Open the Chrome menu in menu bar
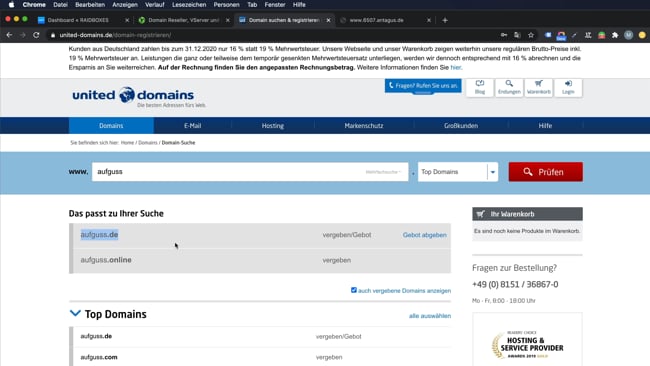 [34, 5]
